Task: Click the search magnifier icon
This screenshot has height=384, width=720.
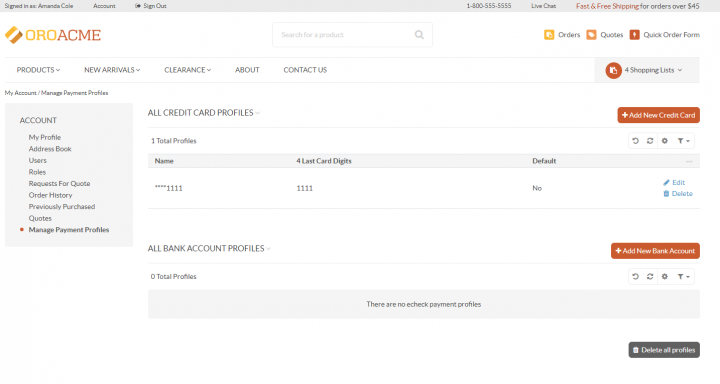Action: click(419, 34)
